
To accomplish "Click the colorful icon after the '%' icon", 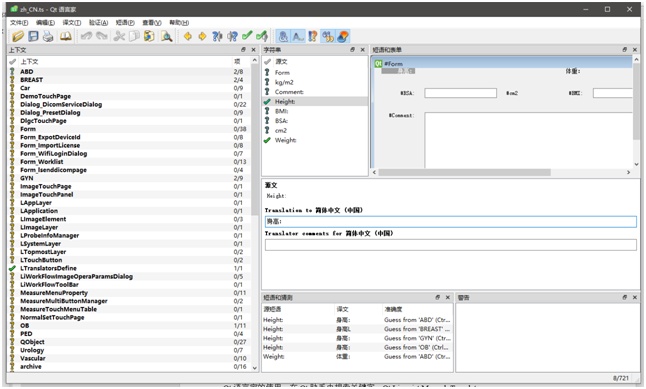I will [343, 36].
